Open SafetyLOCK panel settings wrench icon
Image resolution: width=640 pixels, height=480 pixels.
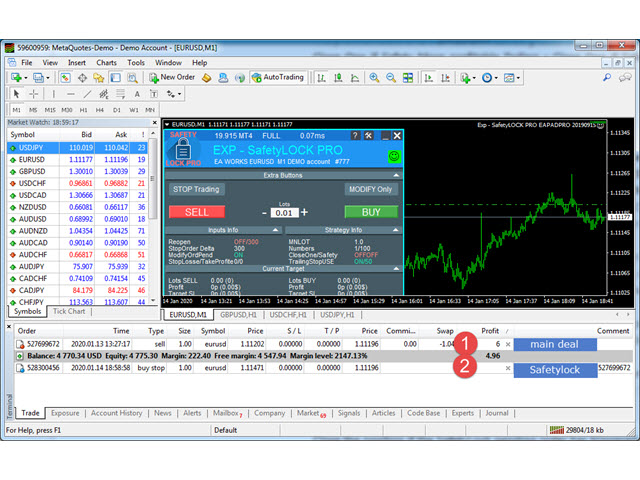point(369,136)
